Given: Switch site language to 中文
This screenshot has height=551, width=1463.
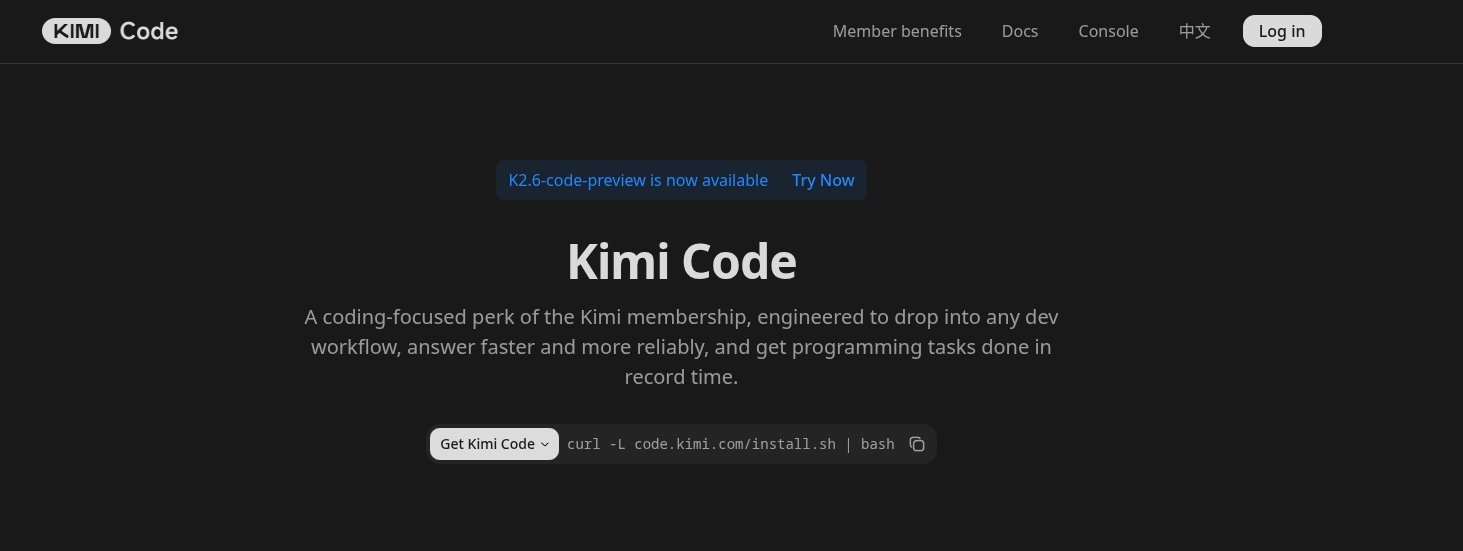Looking at the screenshot, I should pos(1195,31).
